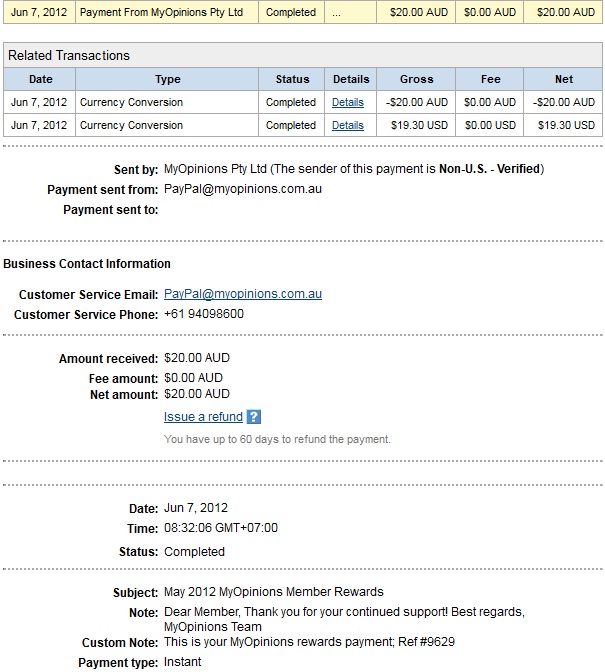This screenshot has height=672, width=605.
Task: Click the Details column header
Action: [x=351, y=79]
